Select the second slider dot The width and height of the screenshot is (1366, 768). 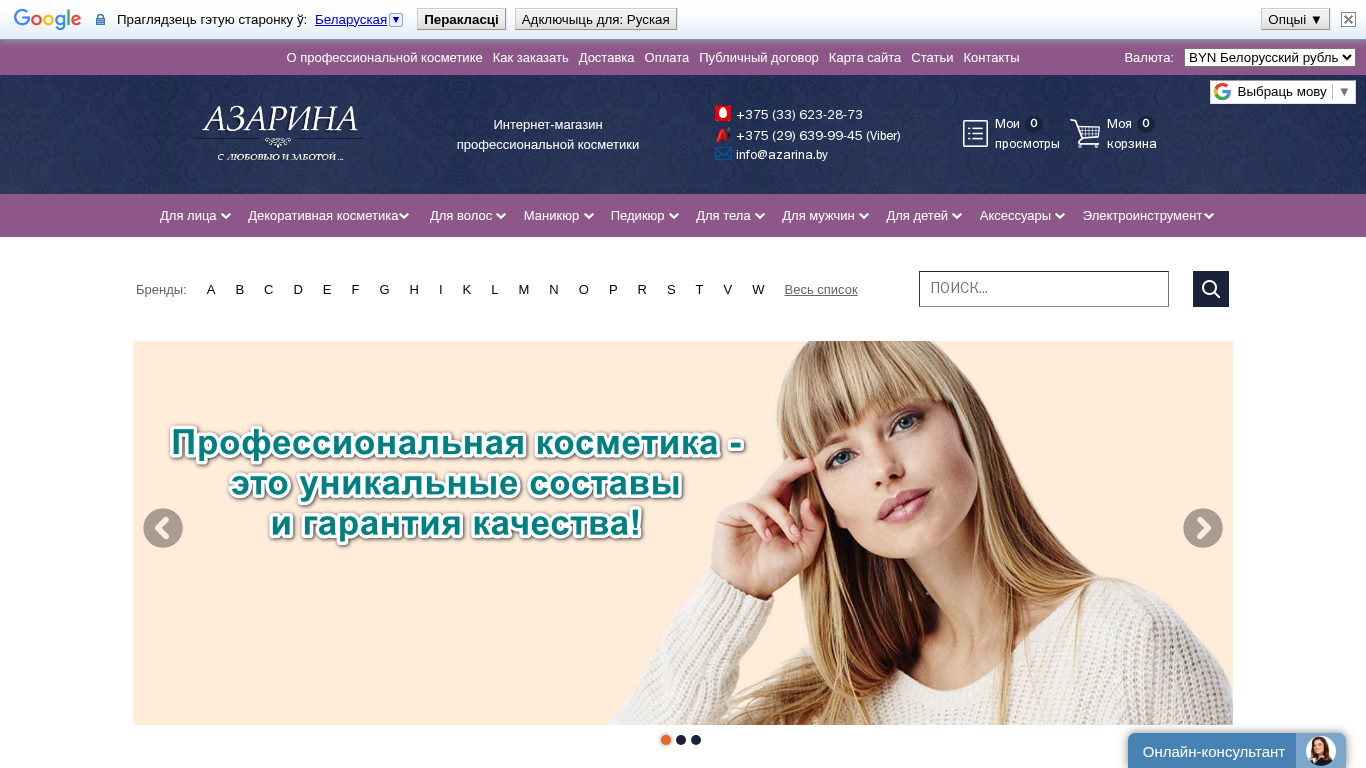point(681,740)
